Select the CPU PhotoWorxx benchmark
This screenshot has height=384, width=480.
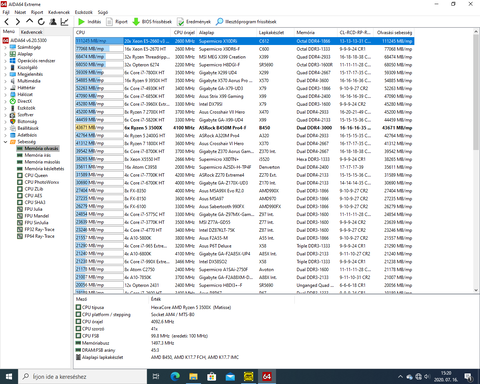click(38, 182)
